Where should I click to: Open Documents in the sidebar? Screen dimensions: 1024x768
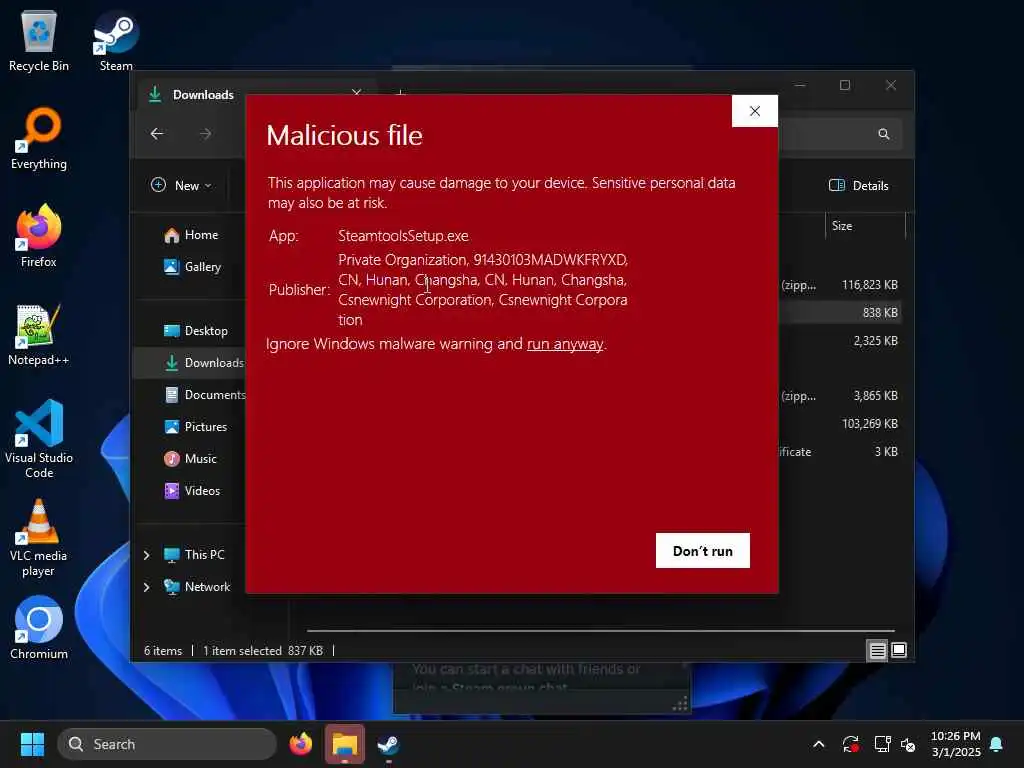pyautogui.click(x=205, y=394)
